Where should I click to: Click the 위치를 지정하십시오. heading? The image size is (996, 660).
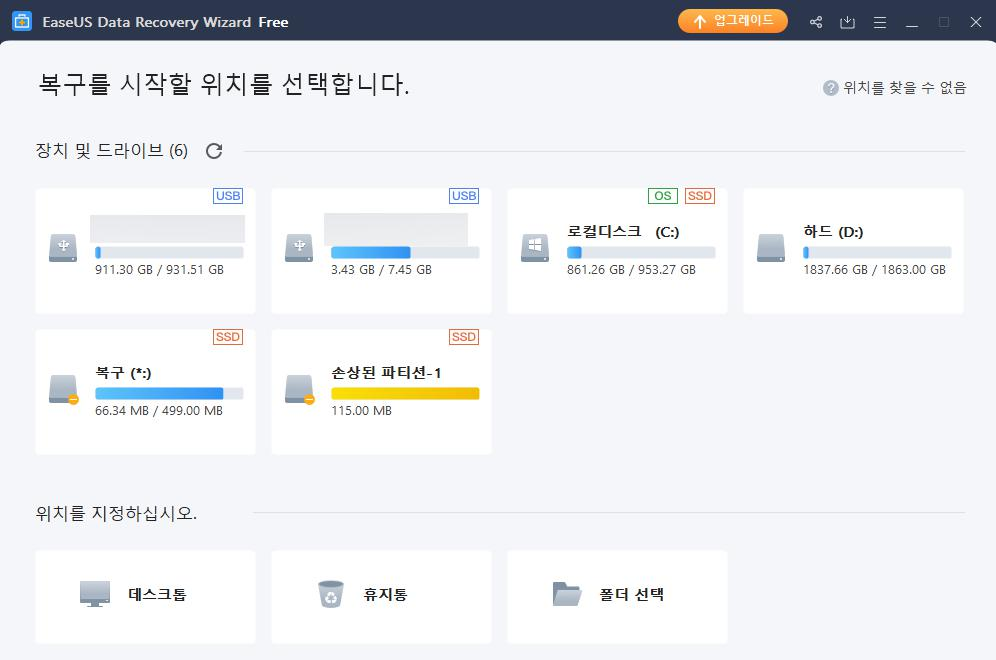pyautogui.click(x=116, y=513)
